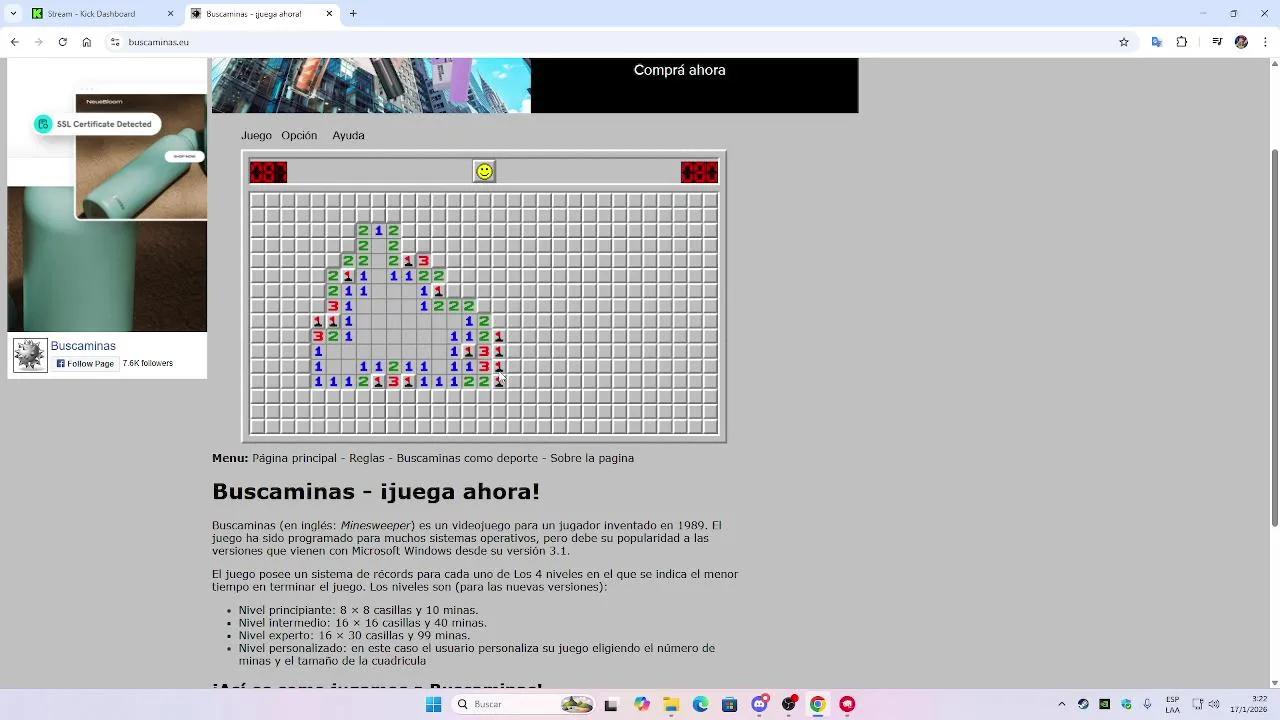Viewport: 1280px width, 720px height.
Task: Open Task View from the taskbar
Action: 611,704
